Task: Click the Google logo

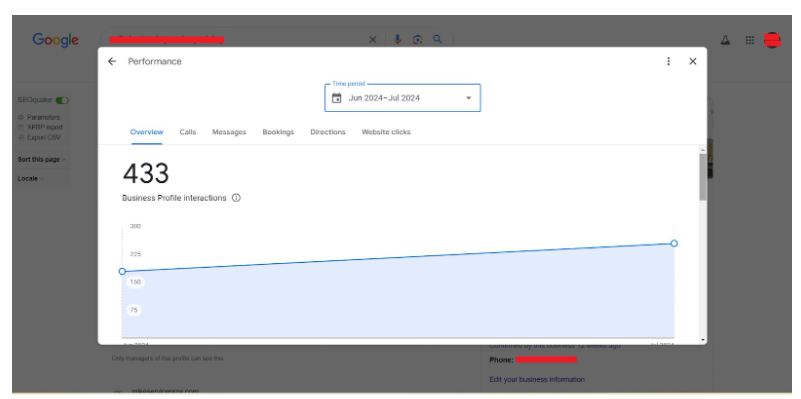Action: (55, 40)
